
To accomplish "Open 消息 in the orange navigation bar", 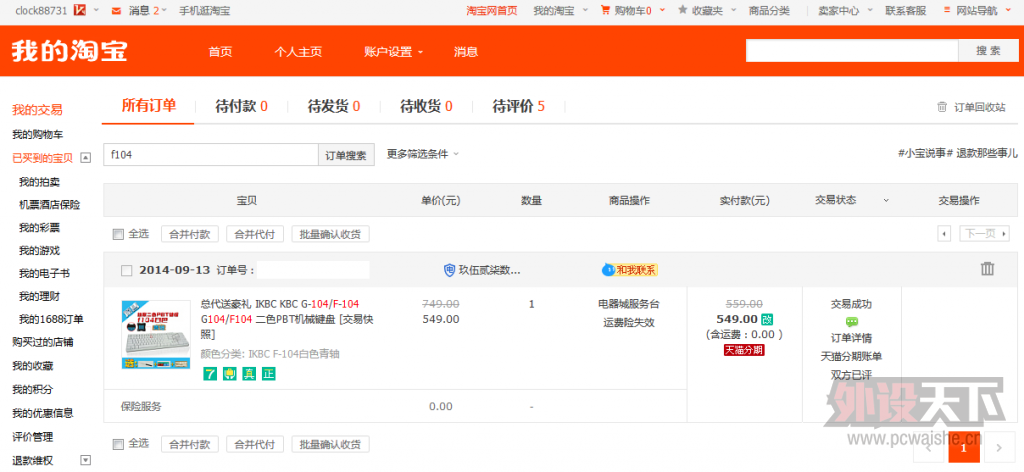I will (x=466, y=52).
